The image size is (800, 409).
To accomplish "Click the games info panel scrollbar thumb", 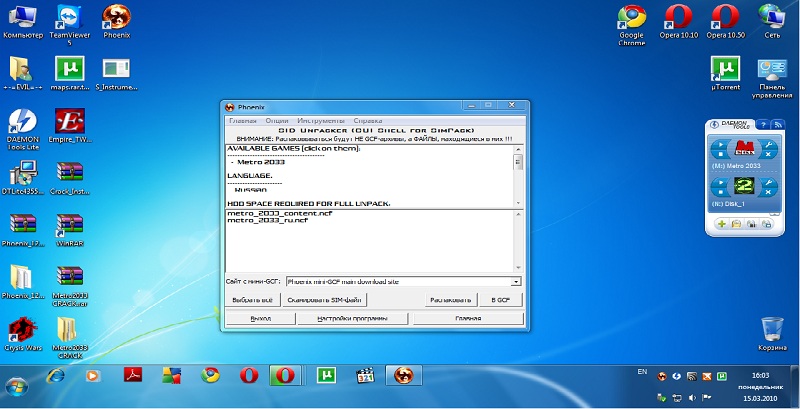I will 518,162.
